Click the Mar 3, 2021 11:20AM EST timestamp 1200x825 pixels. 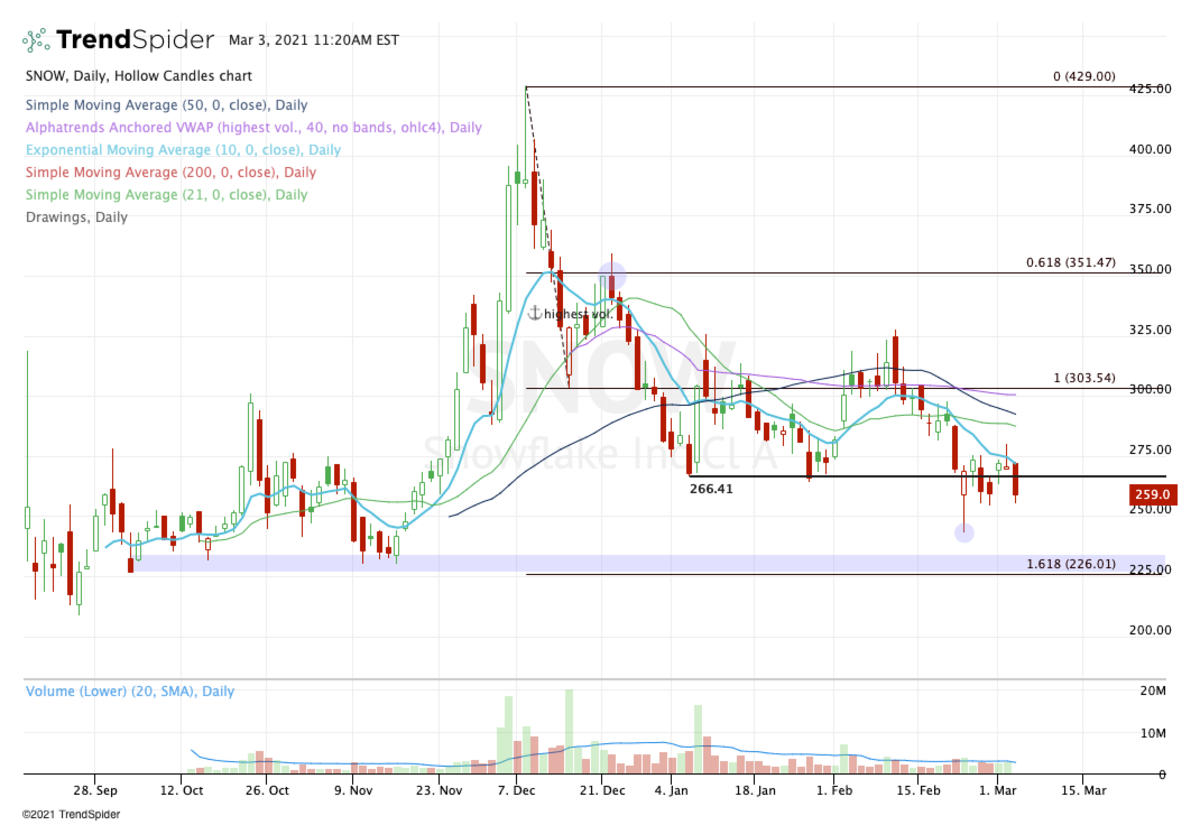click(313, 41)
